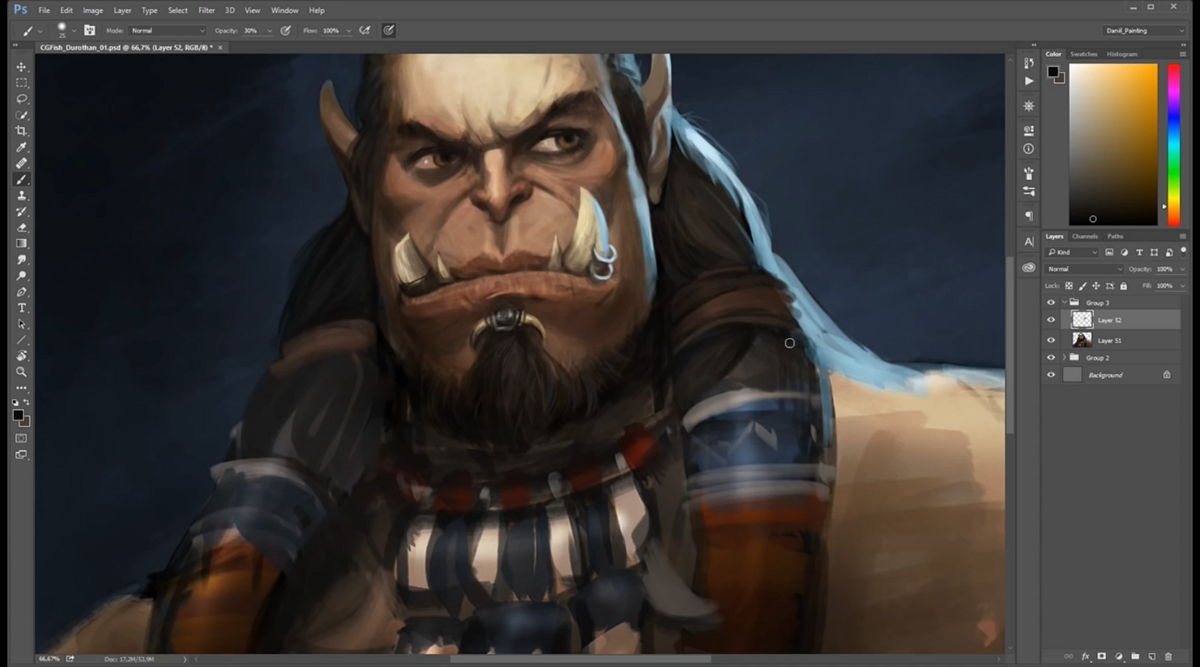Open the layer blending mode dropdown
The width and height of the screenshot is (1200, 667).
1084,269
